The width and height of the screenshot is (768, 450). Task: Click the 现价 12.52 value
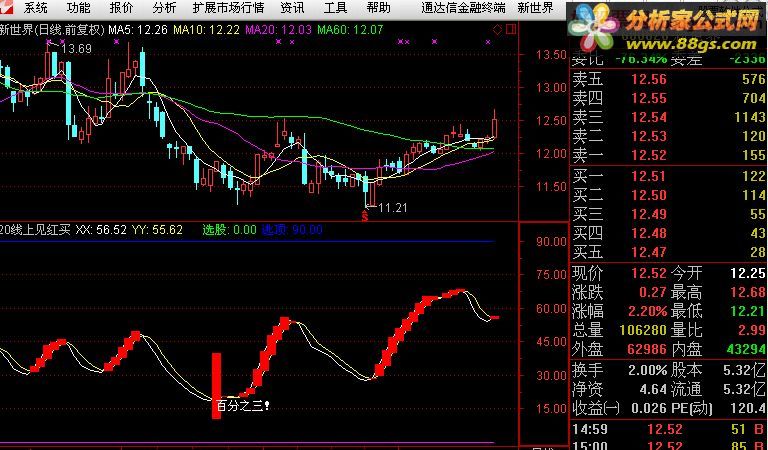coord(648,273)
